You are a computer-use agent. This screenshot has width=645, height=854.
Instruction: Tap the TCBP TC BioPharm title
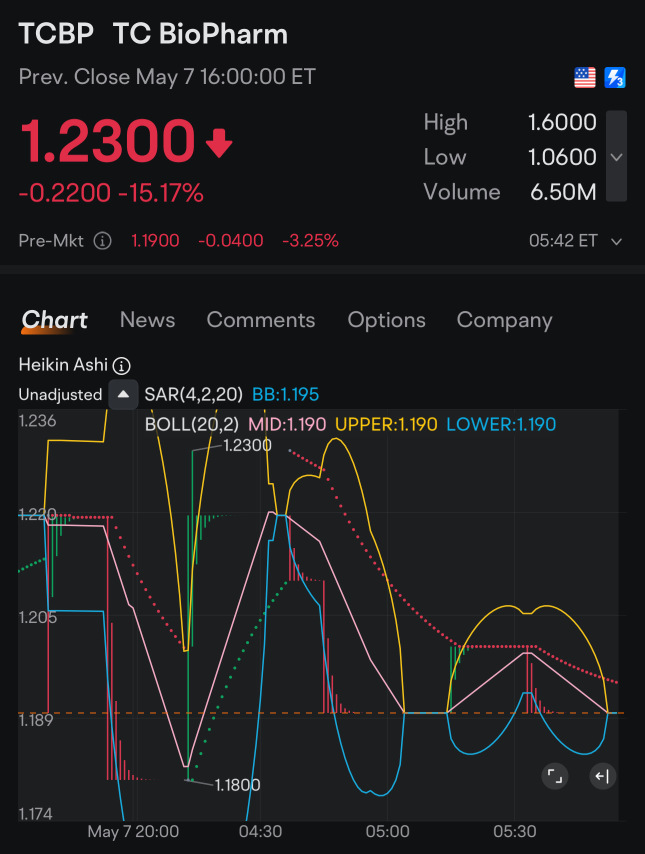click(x=153, y=34)
